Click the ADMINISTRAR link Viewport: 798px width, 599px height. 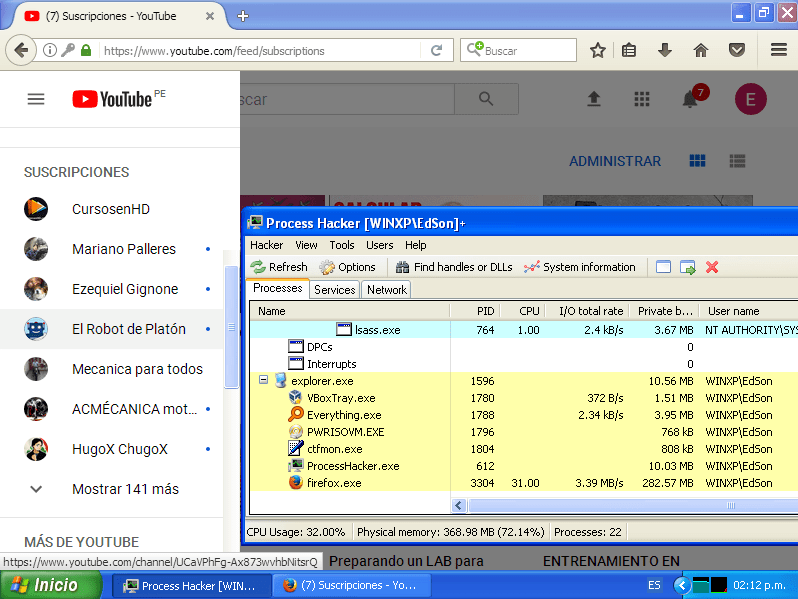pyautogui.click(x=614, y=161)
